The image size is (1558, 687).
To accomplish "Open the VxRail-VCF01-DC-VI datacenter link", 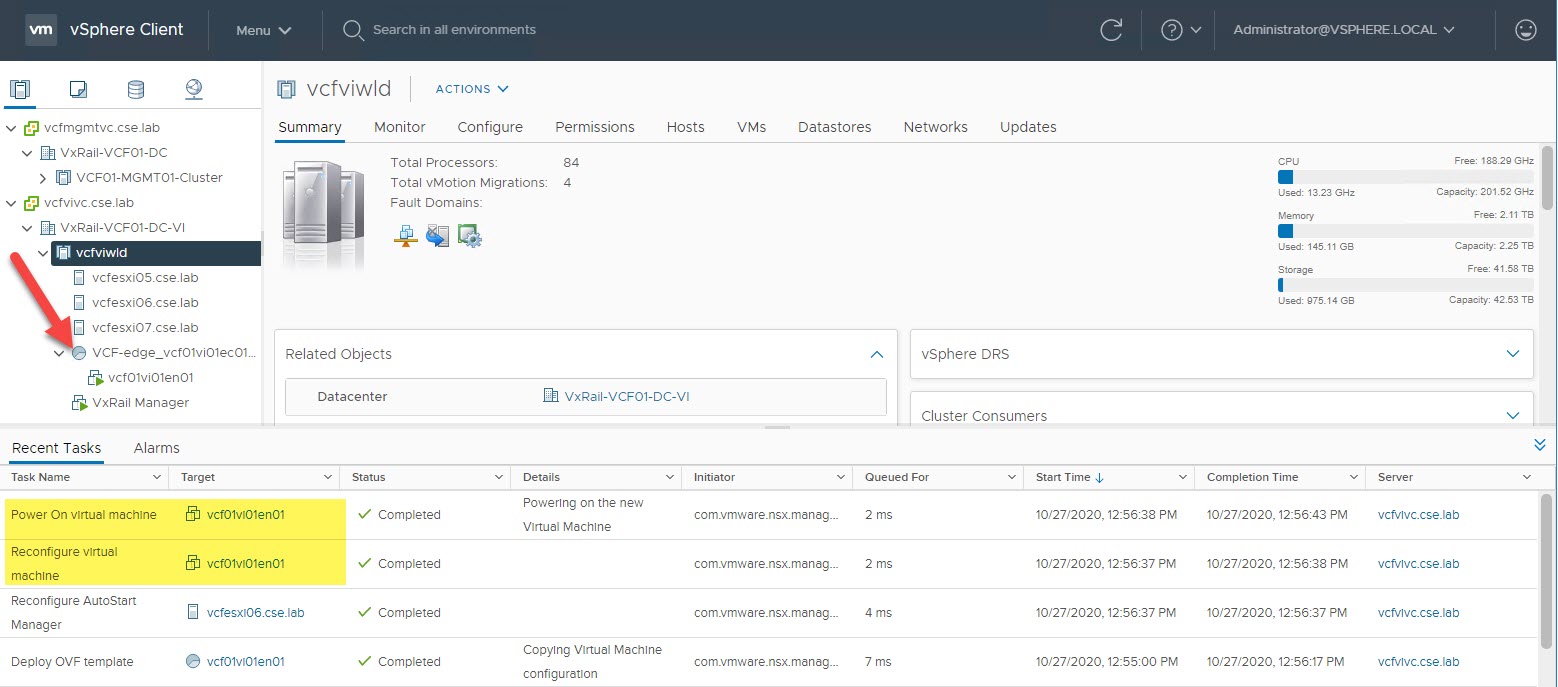I will (x=626, y=396).
